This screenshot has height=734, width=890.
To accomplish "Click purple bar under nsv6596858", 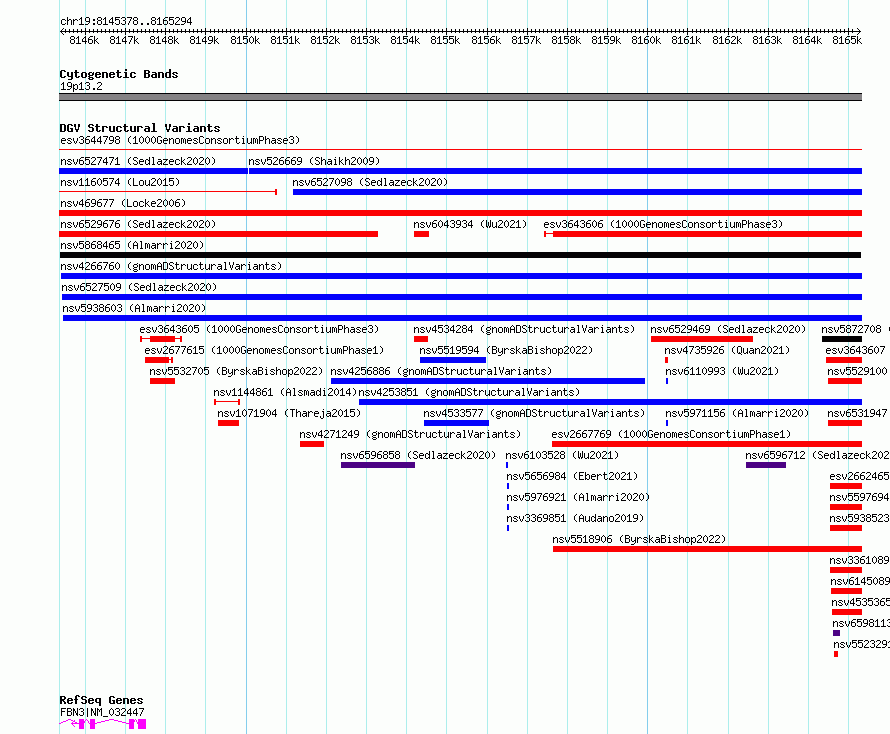I will [x=378, y=465].
